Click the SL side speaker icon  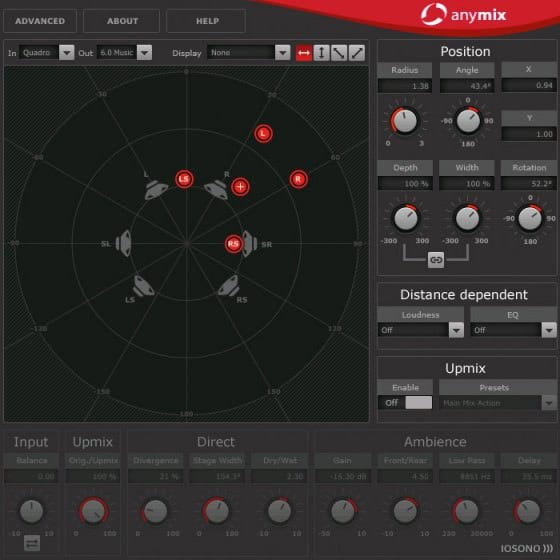[125, 243]
